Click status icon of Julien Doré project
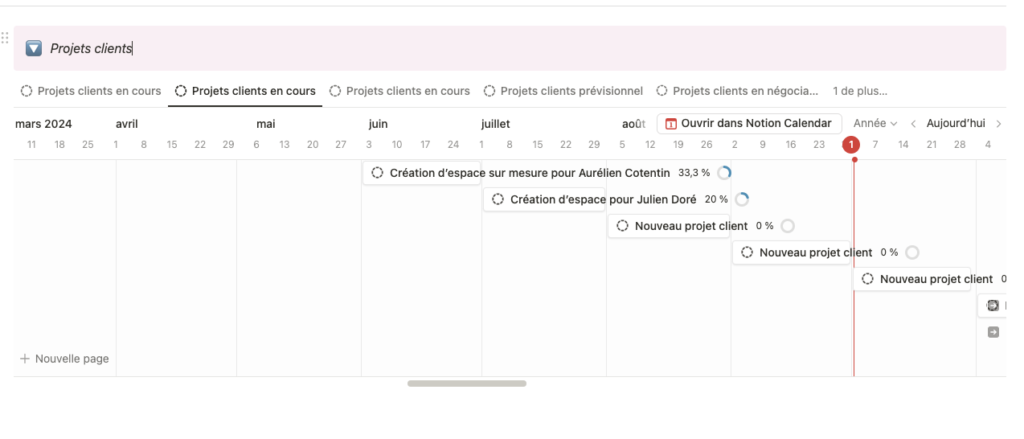 point(498,199)
